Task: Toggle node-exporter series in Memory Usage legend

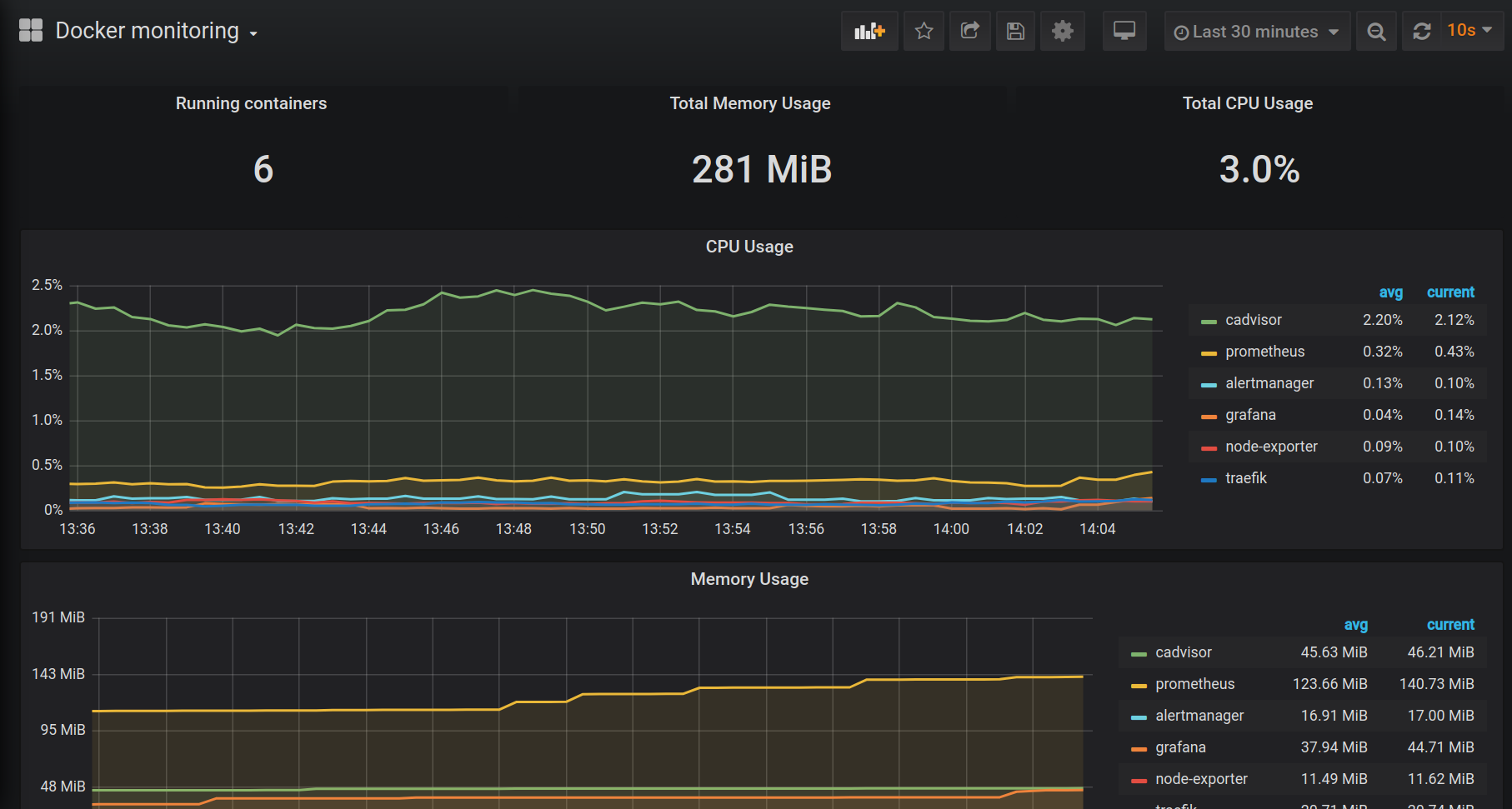Action: point(1201,779)
